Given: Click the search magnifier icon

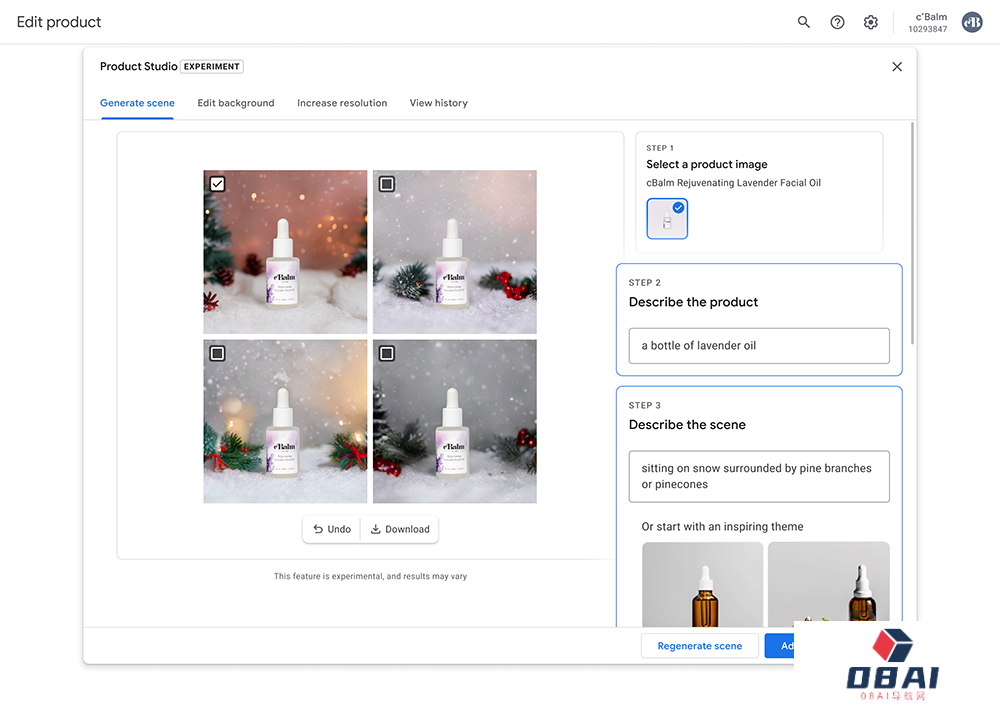Looking at the screenshot, I should coord(804,22).
